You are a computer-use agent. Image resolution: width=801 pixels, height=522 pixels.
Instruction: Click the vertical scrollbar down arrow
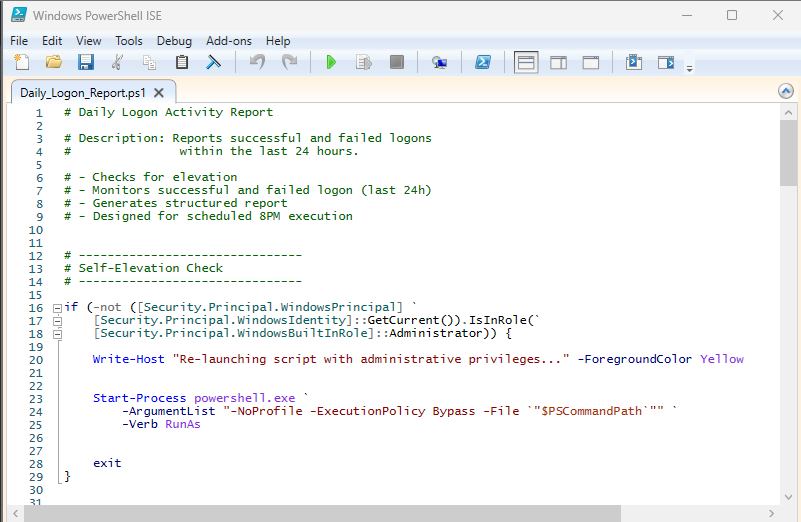[x=788, y=497]
